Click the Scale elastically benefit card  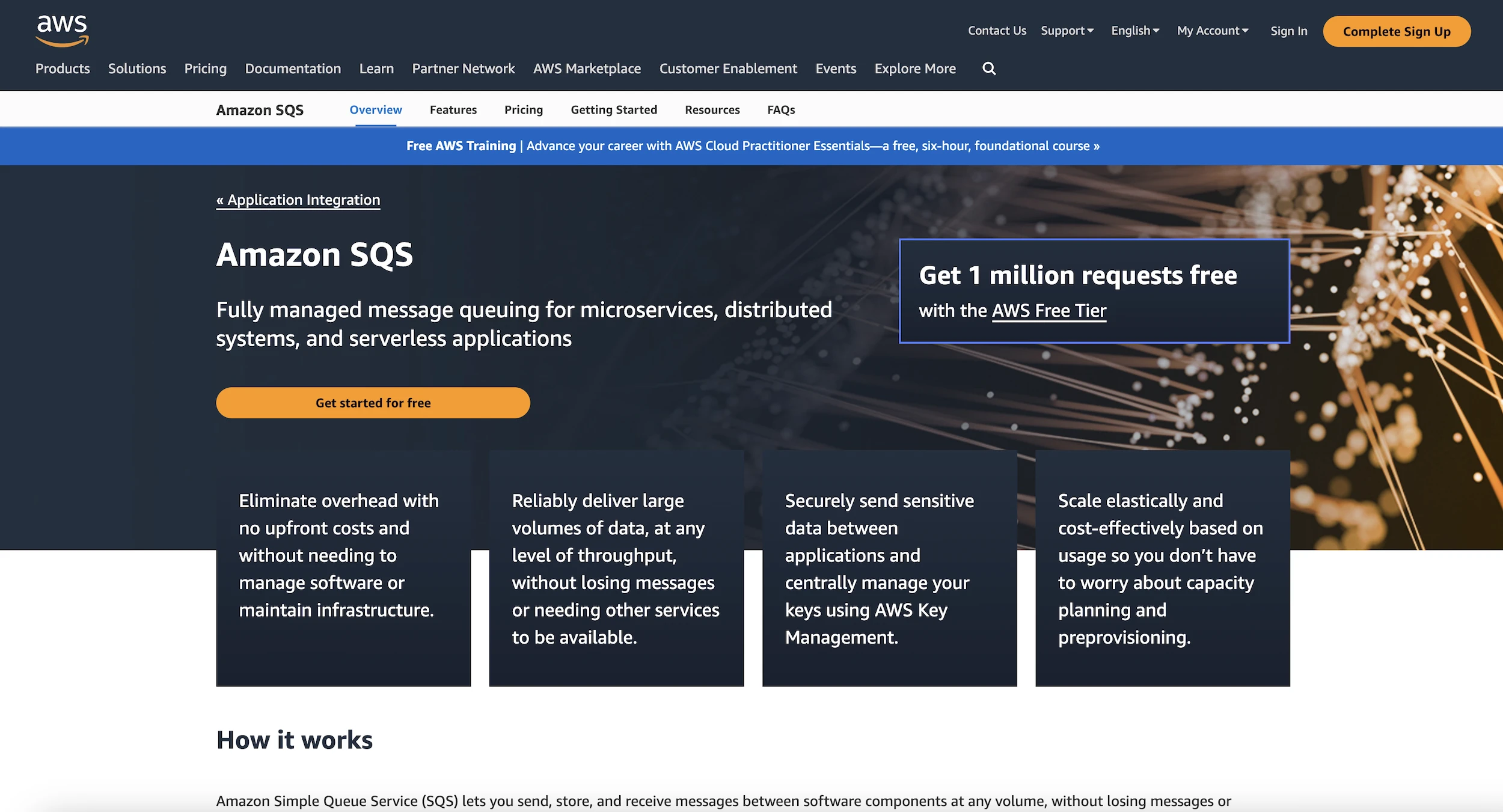pos(1163,569)
